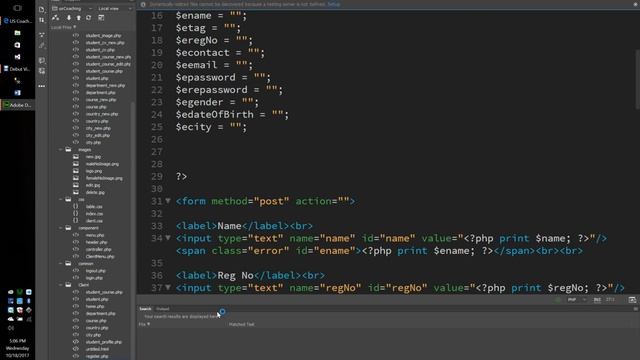Screen dimensions: 640x360
Task: Click the Reg No label code line
Action: pos(250,275)
